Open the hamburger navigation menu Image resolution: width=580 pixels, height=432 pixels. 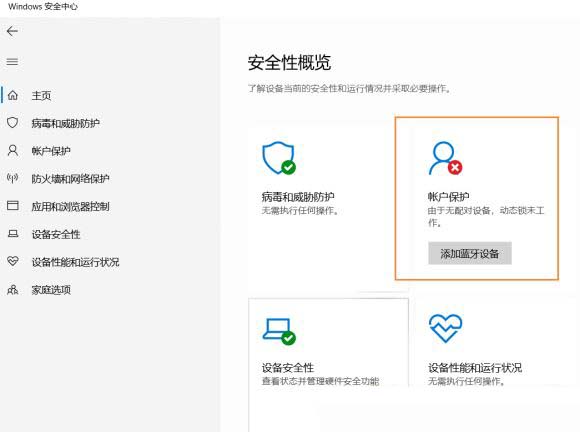[x=12, y=61]
